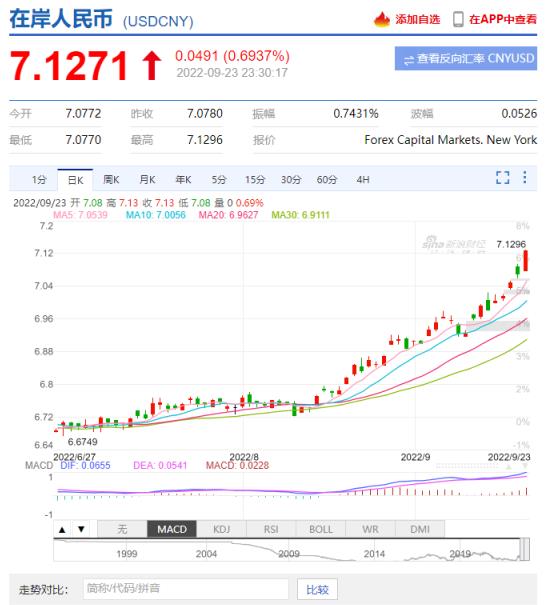
Task: Click the right handle of the timeline range
Action: click(x=525, y=548)
